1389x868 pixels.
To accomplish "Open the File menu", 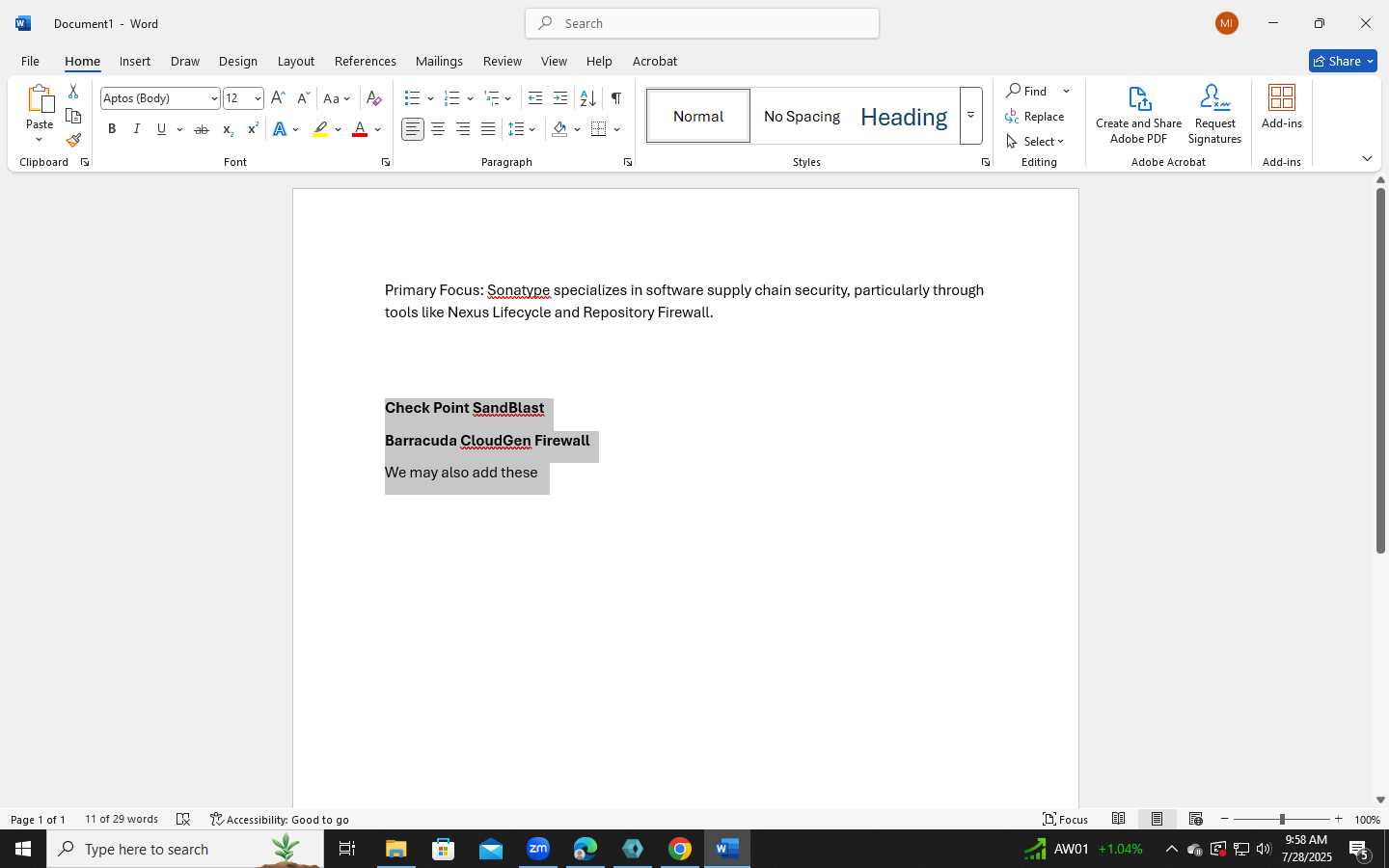I will 30,61.
